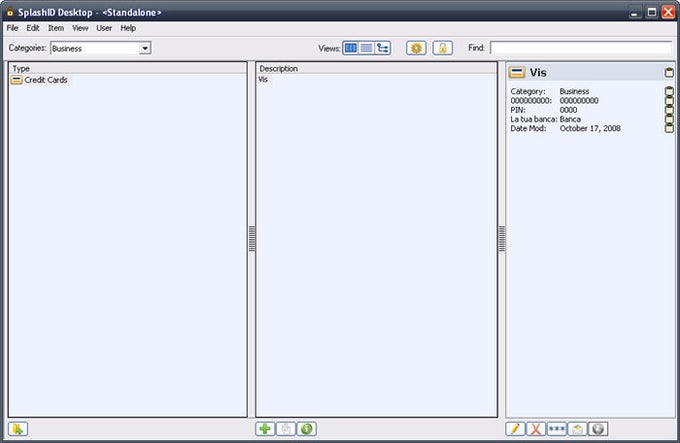The image size is (680, 443).
Task: Open the User menu
Action: tap(104, 28)
